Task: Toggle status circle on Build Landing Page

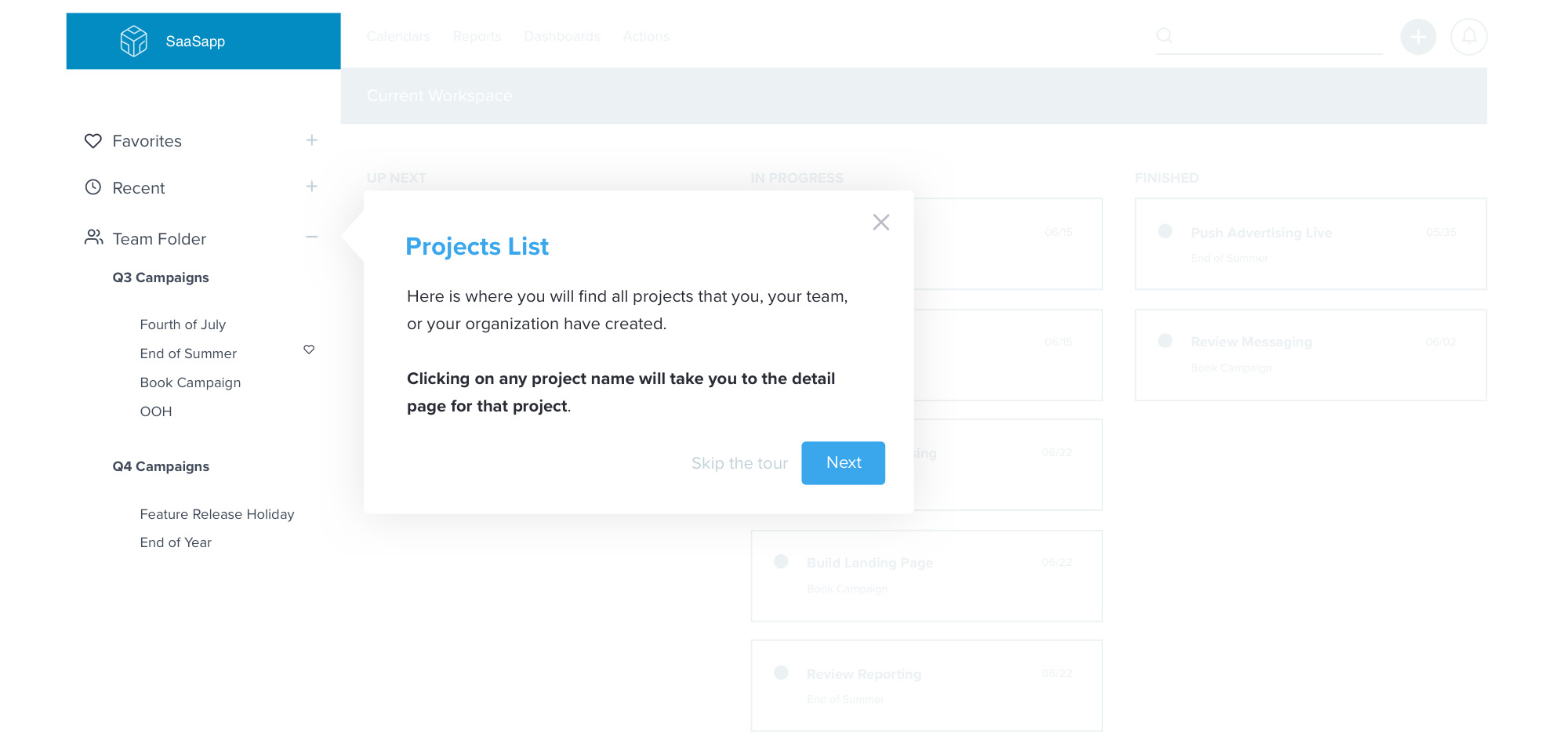Action: (x=781, y=561)
